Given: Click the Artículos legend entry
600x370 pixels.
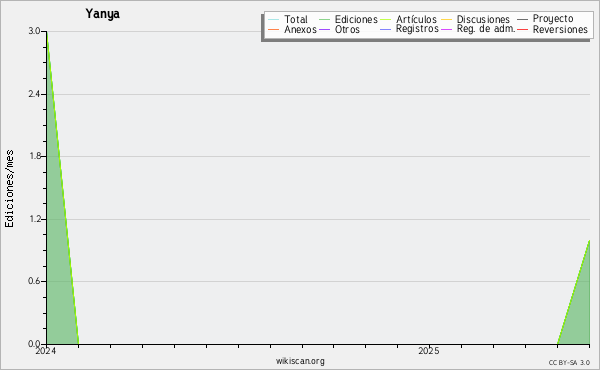Looking at the screenshot, I should point(408,19).
